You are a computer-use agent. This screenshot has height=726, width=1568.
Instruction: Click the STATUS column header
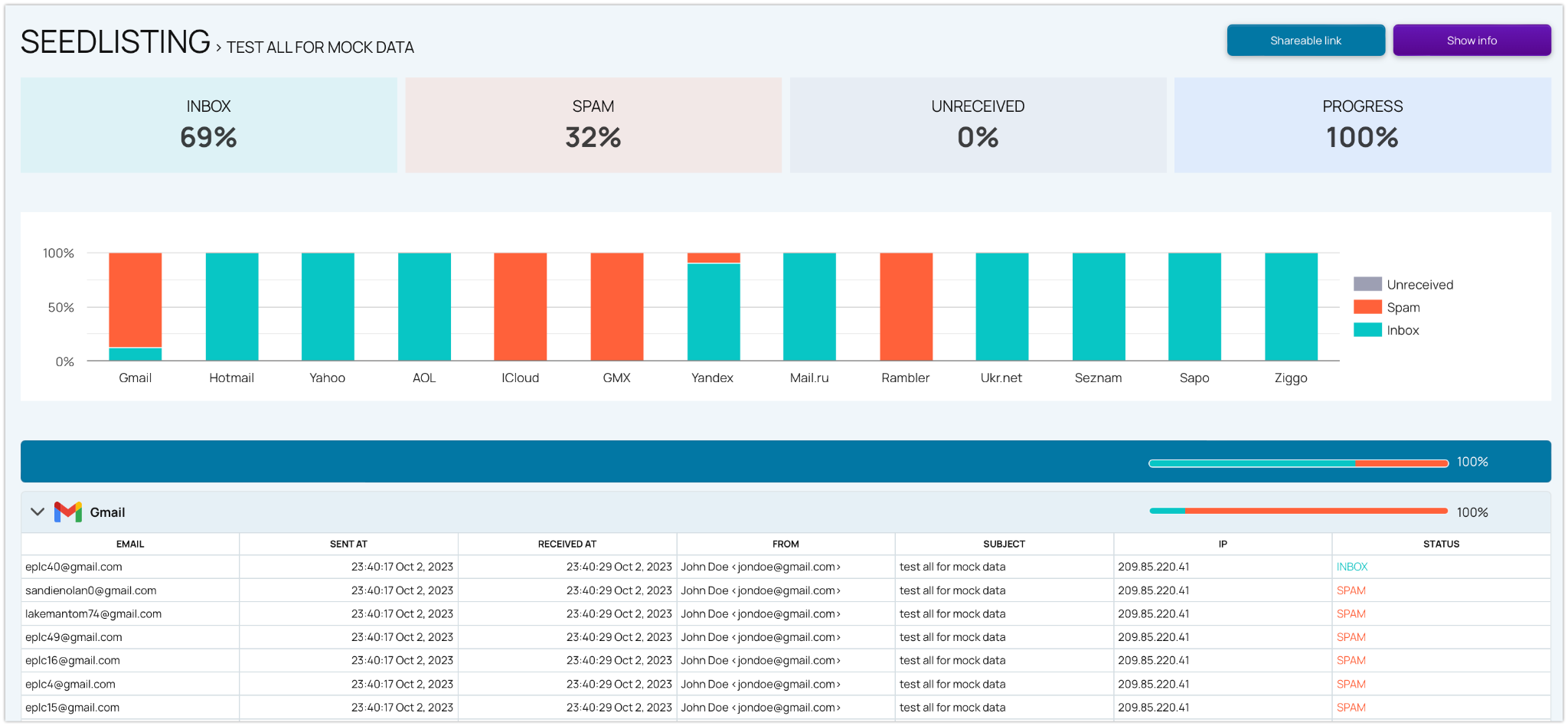(x=1441, y=544)
